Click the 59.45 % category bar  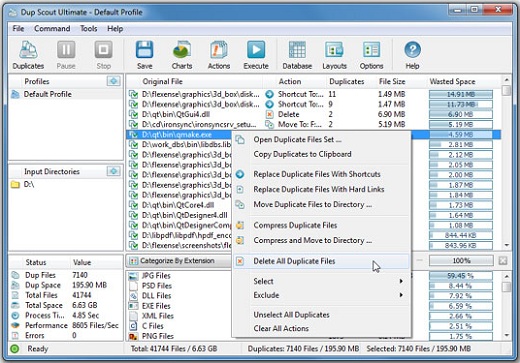click(461, 276)
